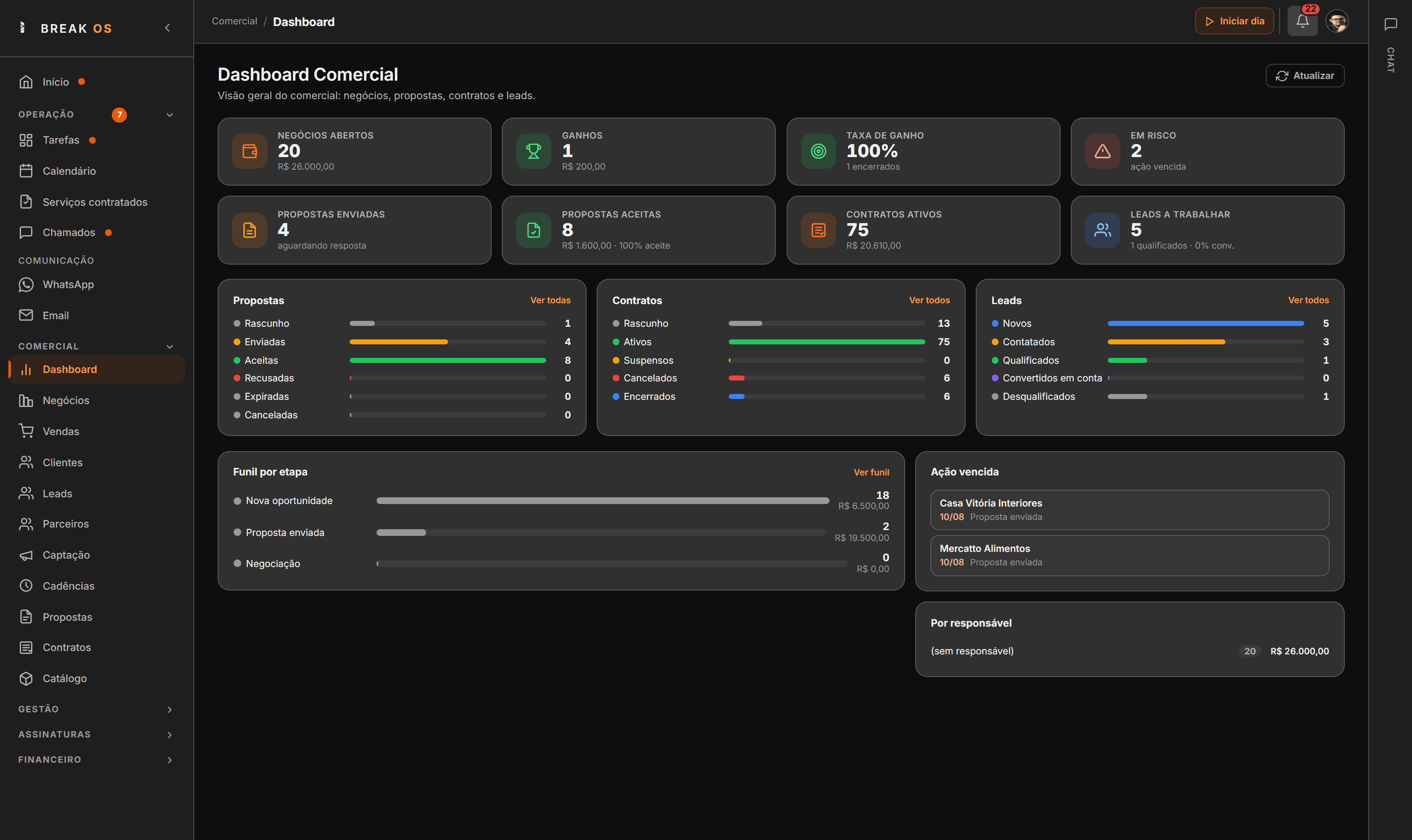
Task: Collapse the Operação section chevron
Action: 169,115
